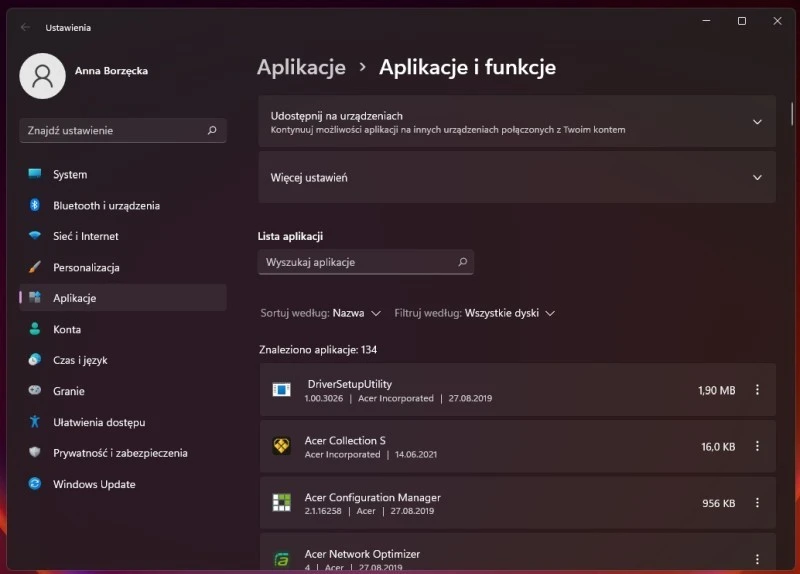Screen dimensions: 800x574
Task: Click the Acer Network Optimizer app icon
Action: [281, 560]
